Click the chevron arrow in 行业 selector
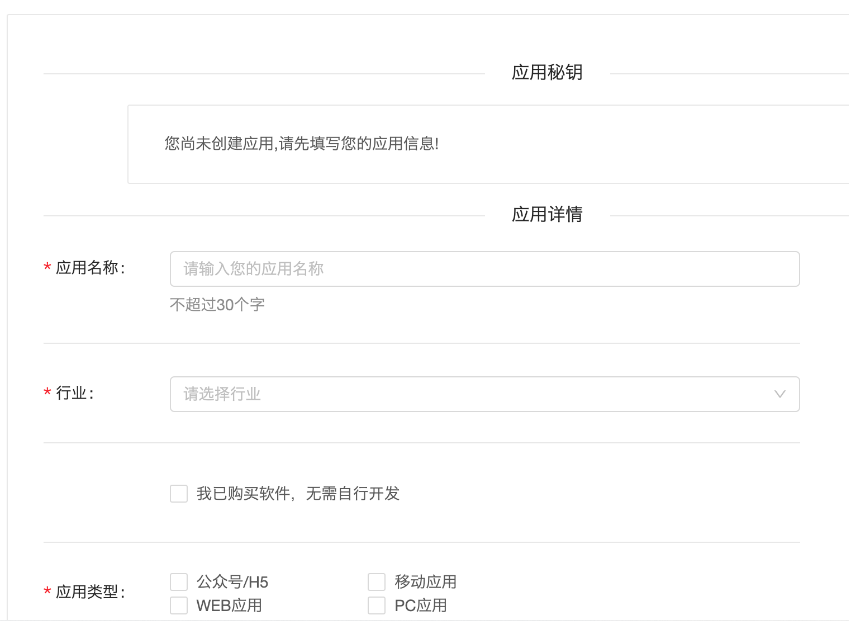Image resolution: width=849 pixels, height=621 pixels. (780, 394)
